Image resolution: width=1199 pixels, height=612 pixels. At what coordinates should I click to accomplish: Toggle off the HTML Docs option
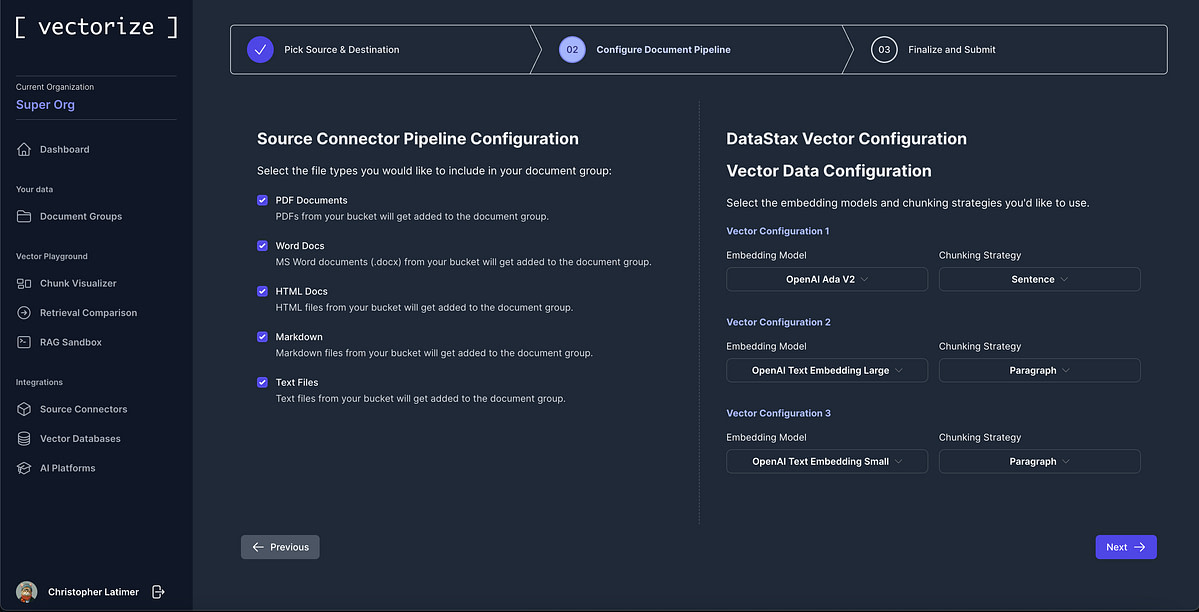click(x=261, y=291)
